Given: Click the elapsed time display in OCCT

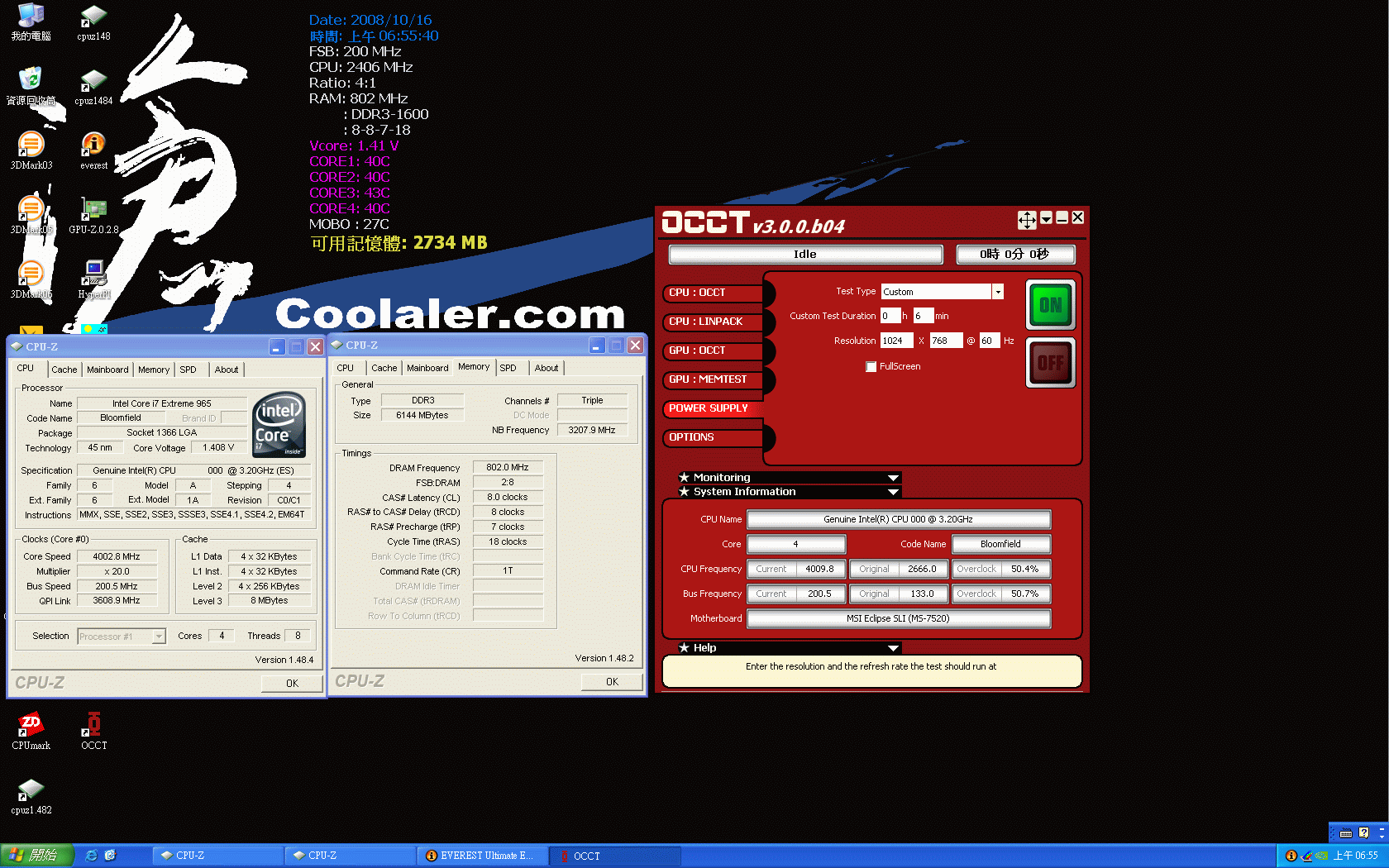Looking at the screenshot, I should (x=1015, y=255).
